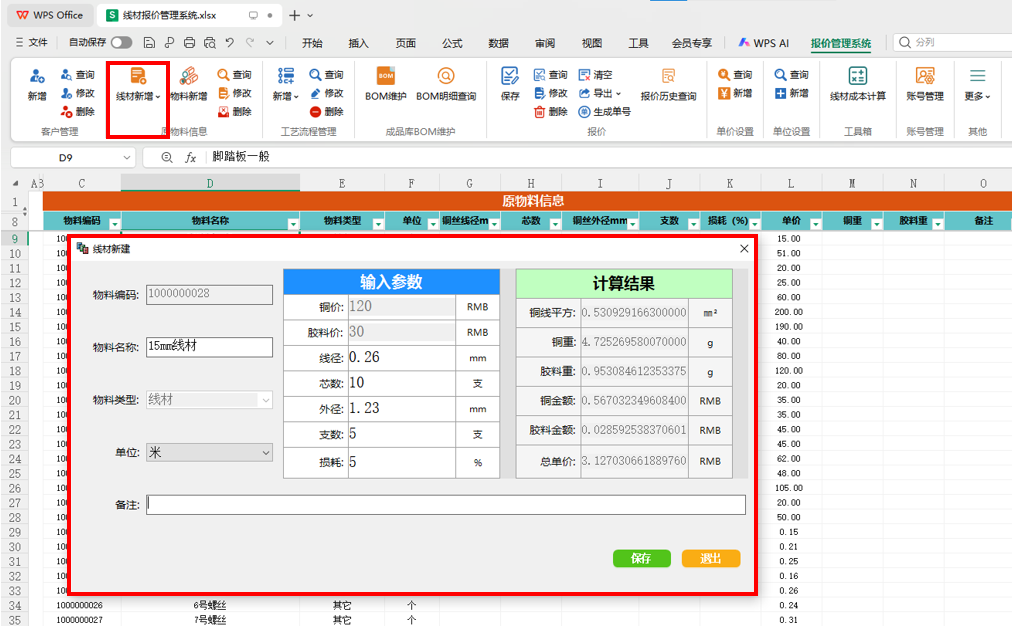Image resolution: width=1012 pixels, height=632 pixels.
Task: Switch to the 开始 tab
Action: pos(312,43)
